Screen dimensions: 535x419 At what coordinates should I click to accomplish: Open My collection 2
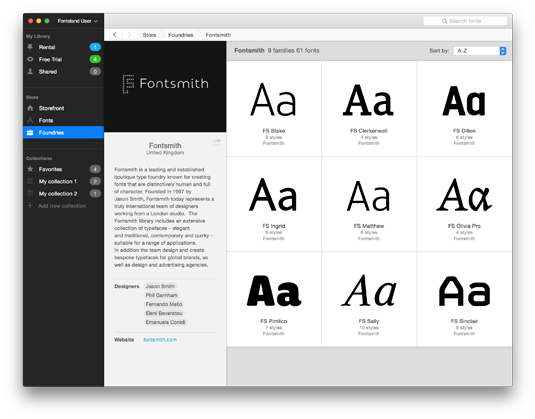pos(63,193)
